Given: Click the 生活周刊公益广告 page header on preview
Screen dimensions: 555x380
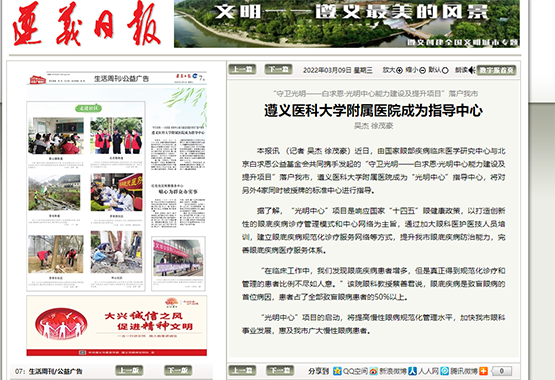Looking at the screenshot, I should [x=121, y=79].
